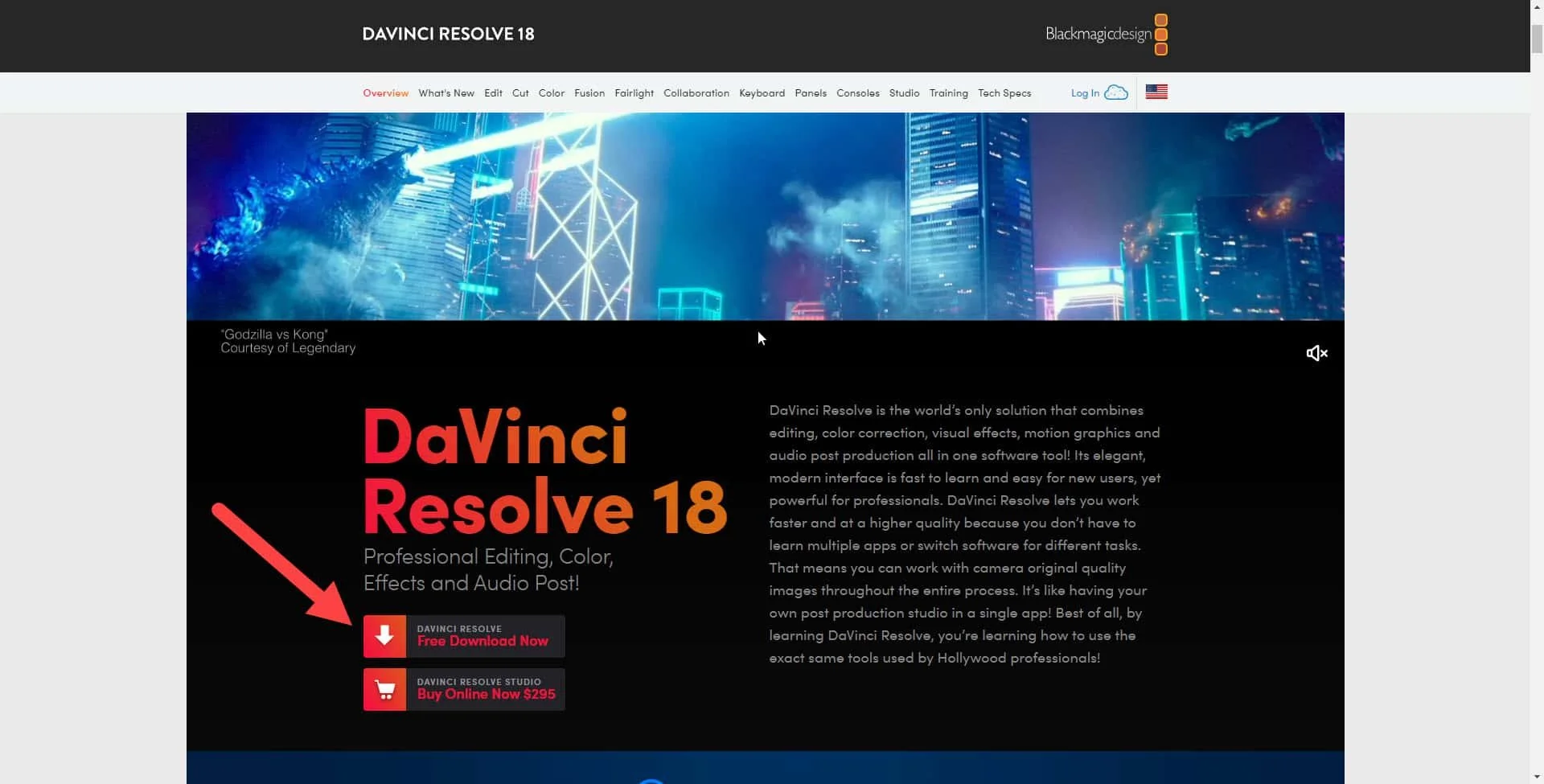
Task: Click the "Godzilla vs Kong" caption text
Action: 274,335
